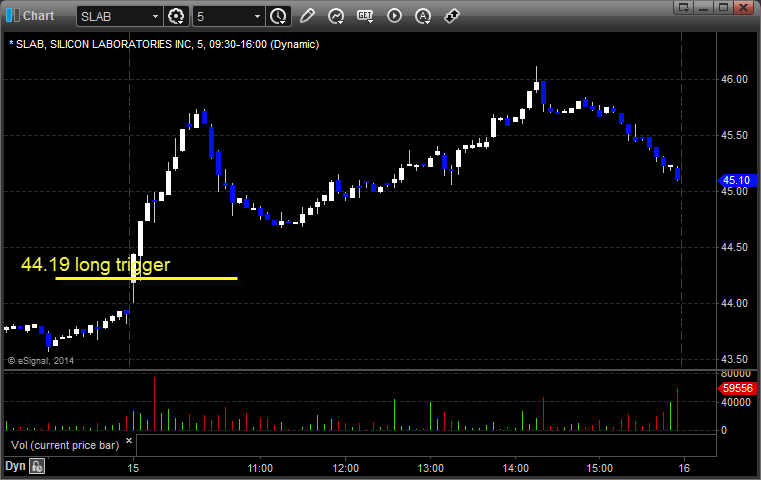Viewport: 761px width, 480px height.
Task: Click the red 59556 volume marker
Action: pos(737,388)
